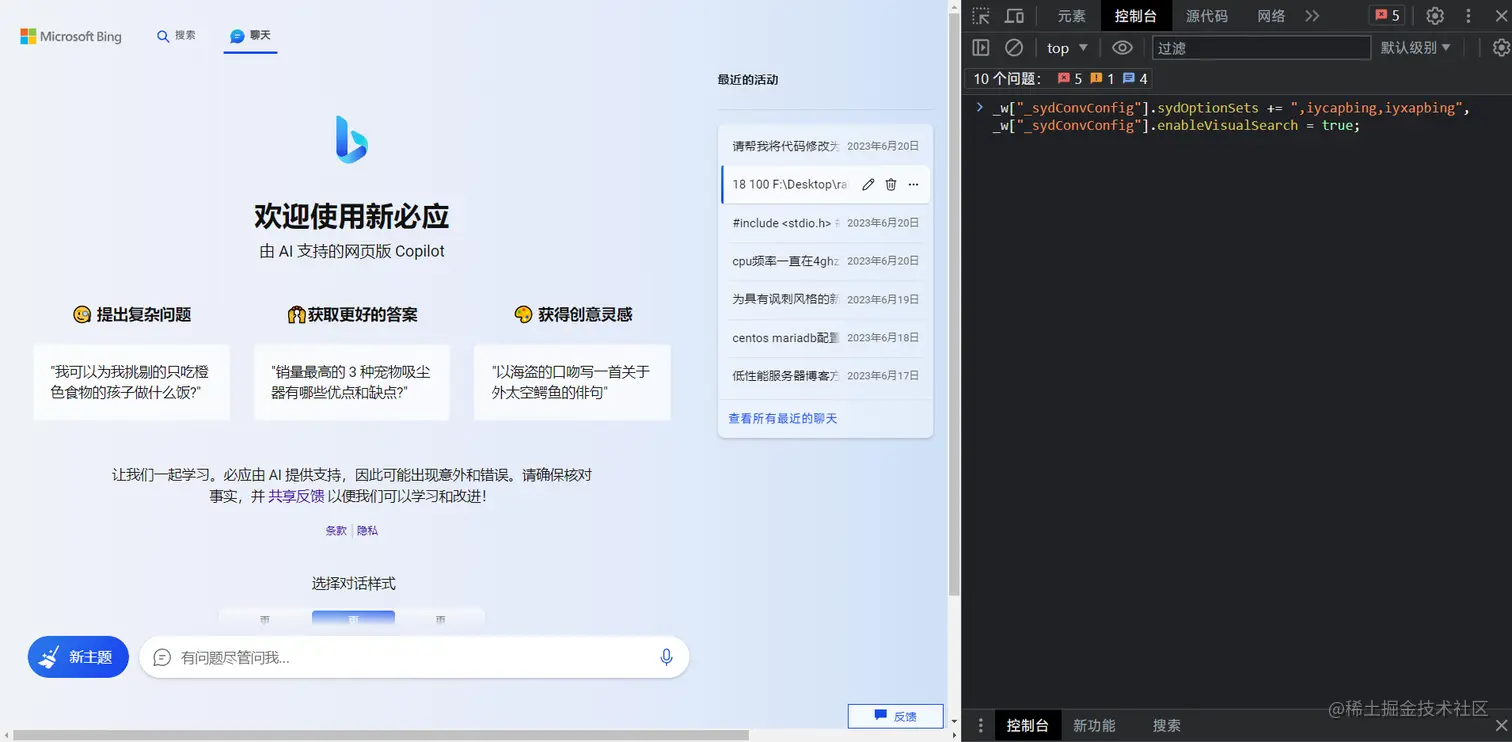The image size is (1512, 742).
Task: Open the 隐私 privacy link
Action: 368,531
